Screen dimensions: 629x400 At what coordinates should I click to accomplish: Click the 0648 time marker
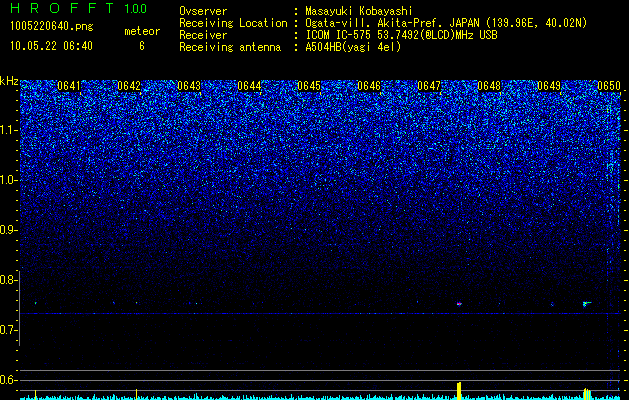(489, 86)
